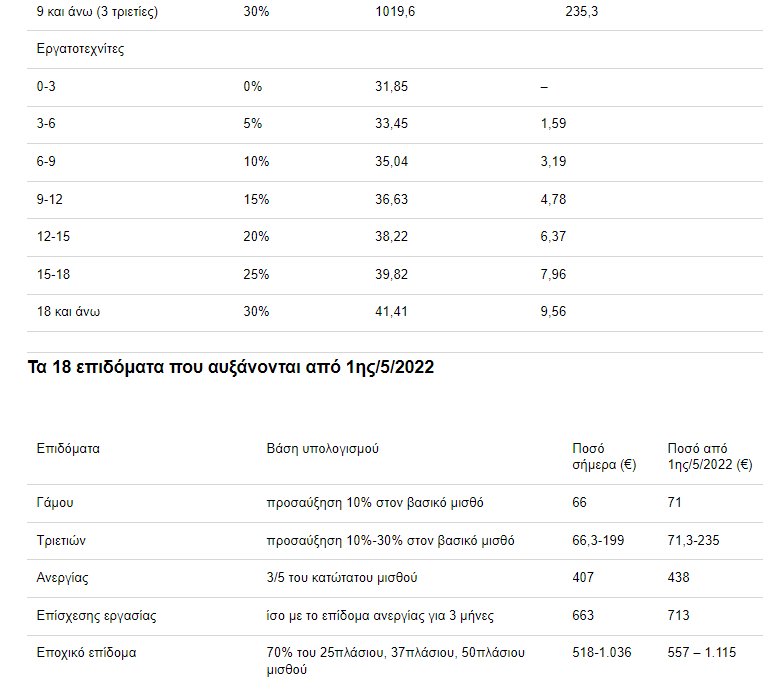The image size is (775, 686).
Task: Click heading Τα 18 επιδόματα που αυξάνονται
Action: 231,367
